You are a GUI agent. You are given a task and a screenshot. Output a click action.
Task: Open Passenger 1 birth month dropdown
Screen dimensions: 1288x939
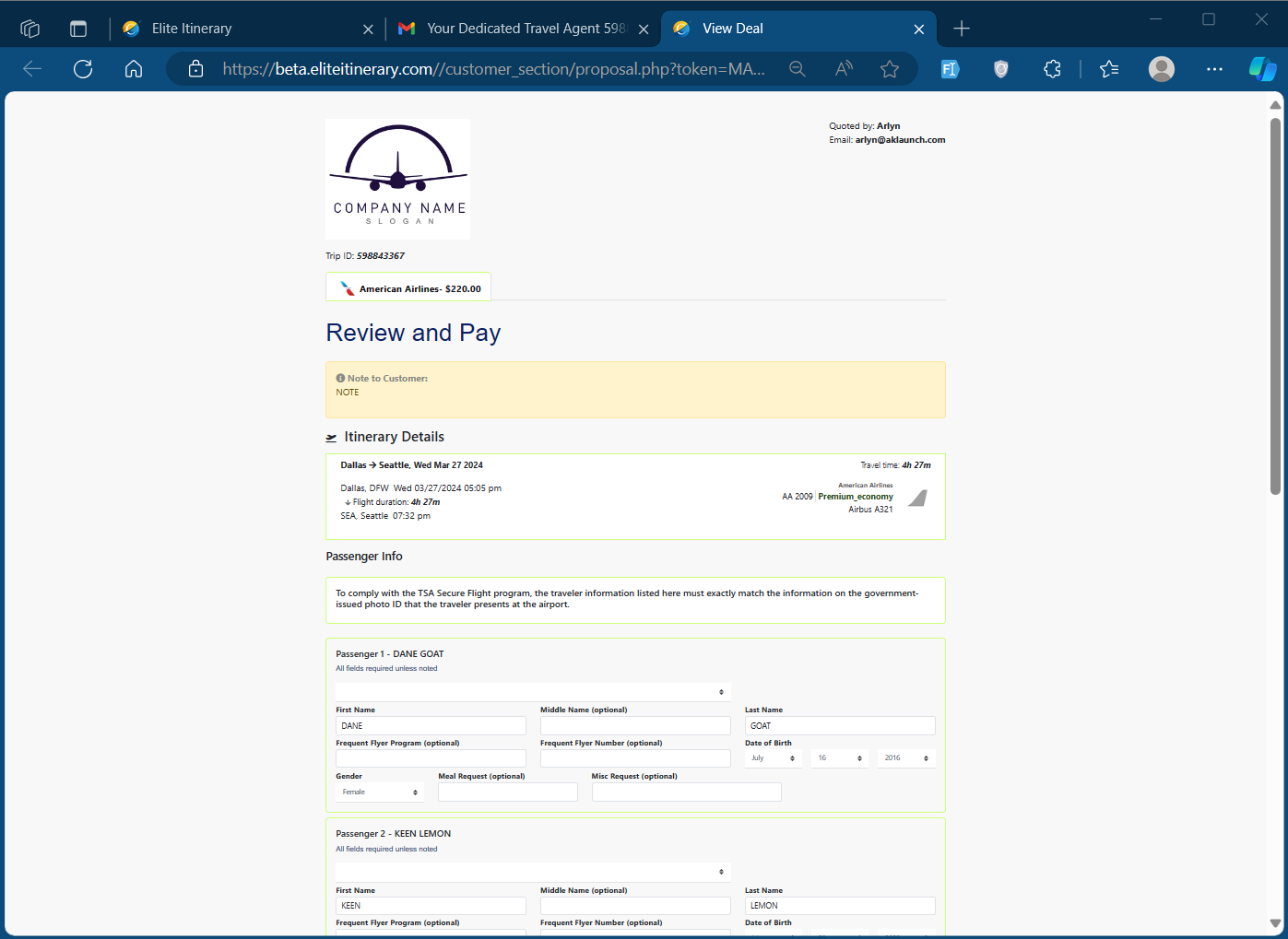773,758
